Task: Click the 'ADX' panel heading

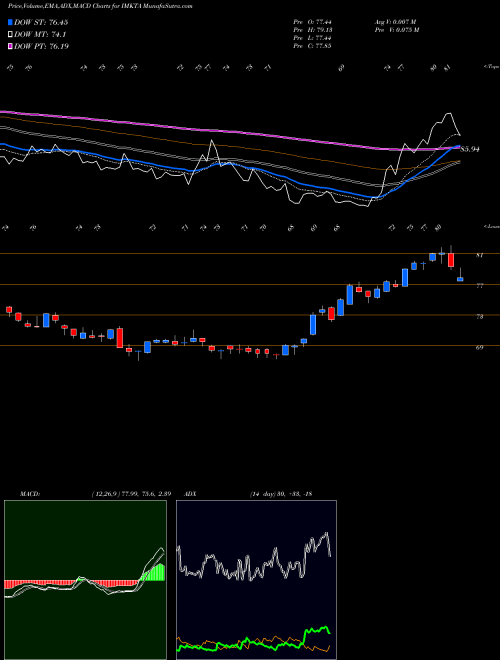Action: (x=190, y=494)
